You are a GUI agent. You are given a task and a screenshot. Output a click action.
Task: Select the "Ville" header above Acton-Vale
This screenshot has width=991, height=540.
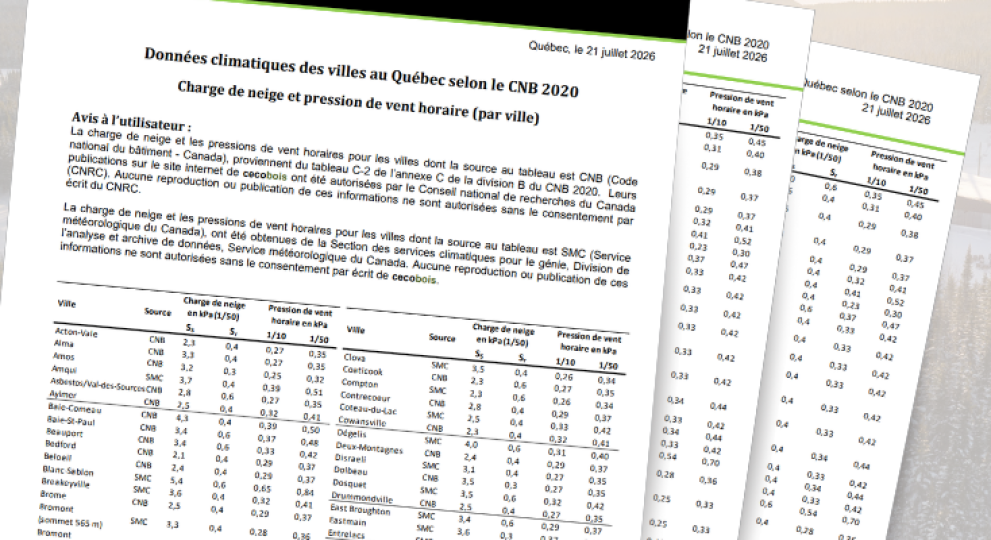click(66, 304)
